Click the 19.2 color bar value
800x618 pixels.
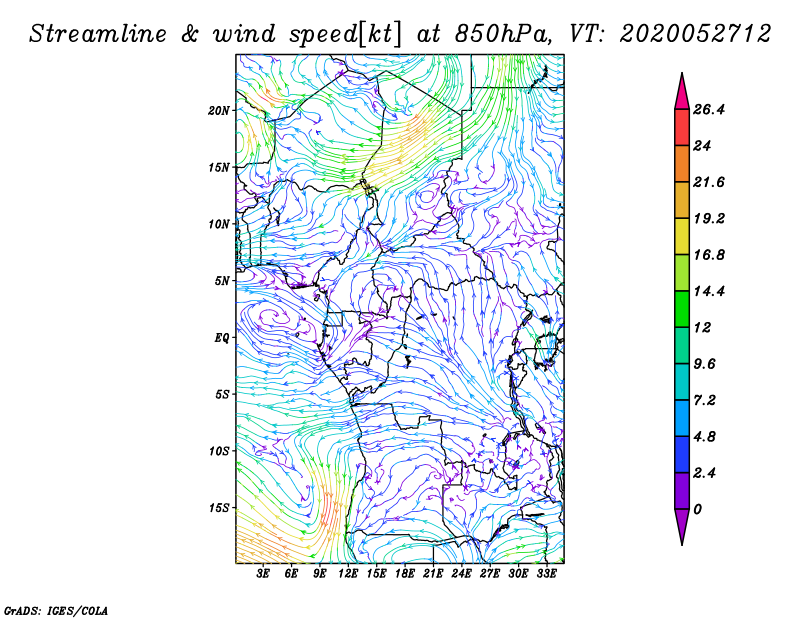click(x=709, y=218)
